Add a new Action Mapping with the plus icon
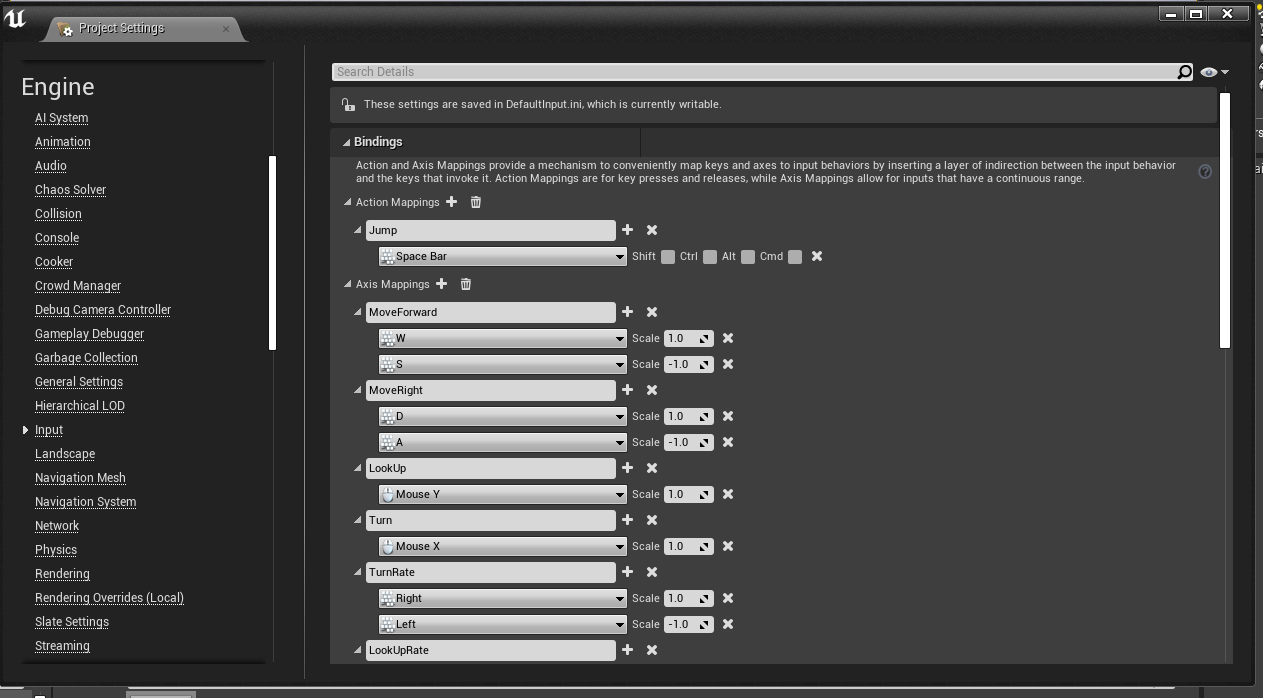This screenshot has width=1263, height=698. tap(452, 202)
